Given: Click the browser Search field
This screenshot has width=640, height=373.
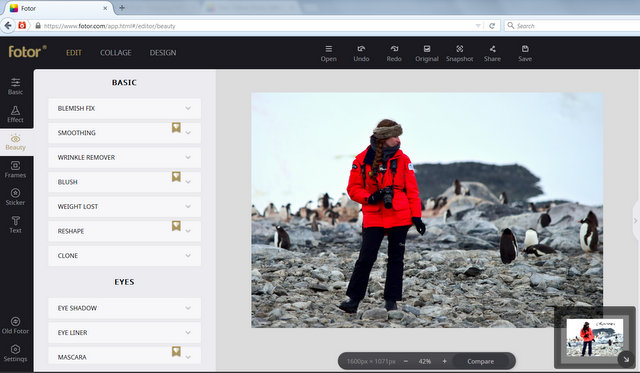Looking at the screenshot, I should 572,26.
